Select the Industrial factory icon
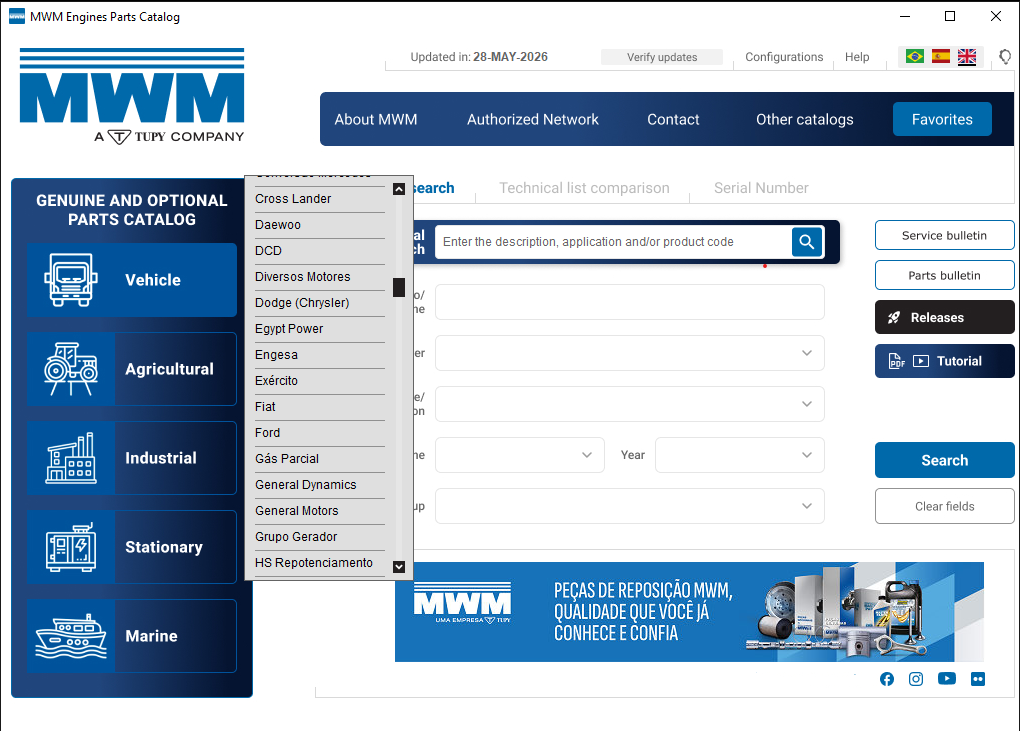The image size is (1020, 731). point(71,458)
